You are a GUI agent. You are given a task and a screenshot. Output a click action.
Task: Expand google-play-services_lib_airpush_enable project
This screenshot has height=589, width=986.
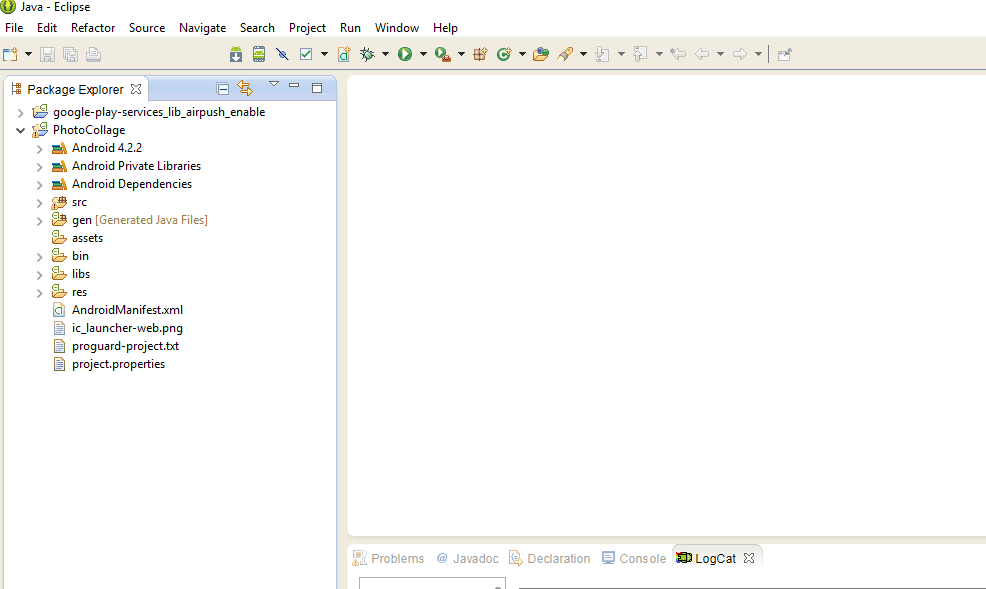20,112
